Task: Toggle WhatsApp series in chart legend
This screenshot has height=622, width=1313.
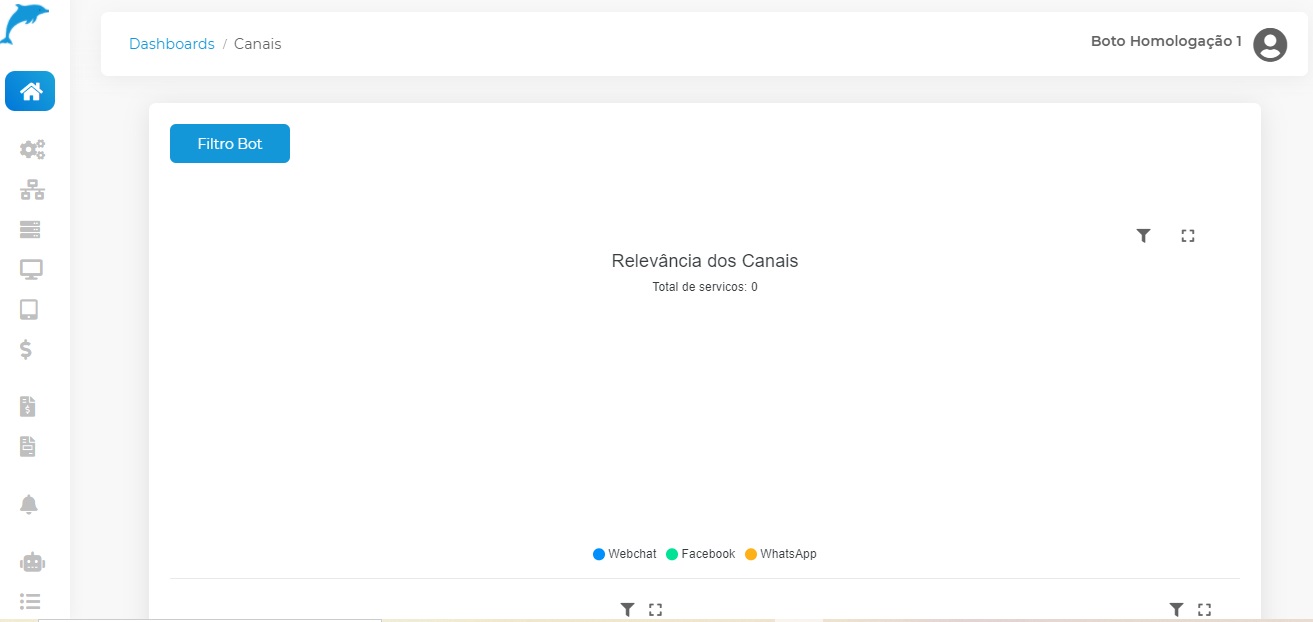Action: pyautogui.click(x=780, y=554)
